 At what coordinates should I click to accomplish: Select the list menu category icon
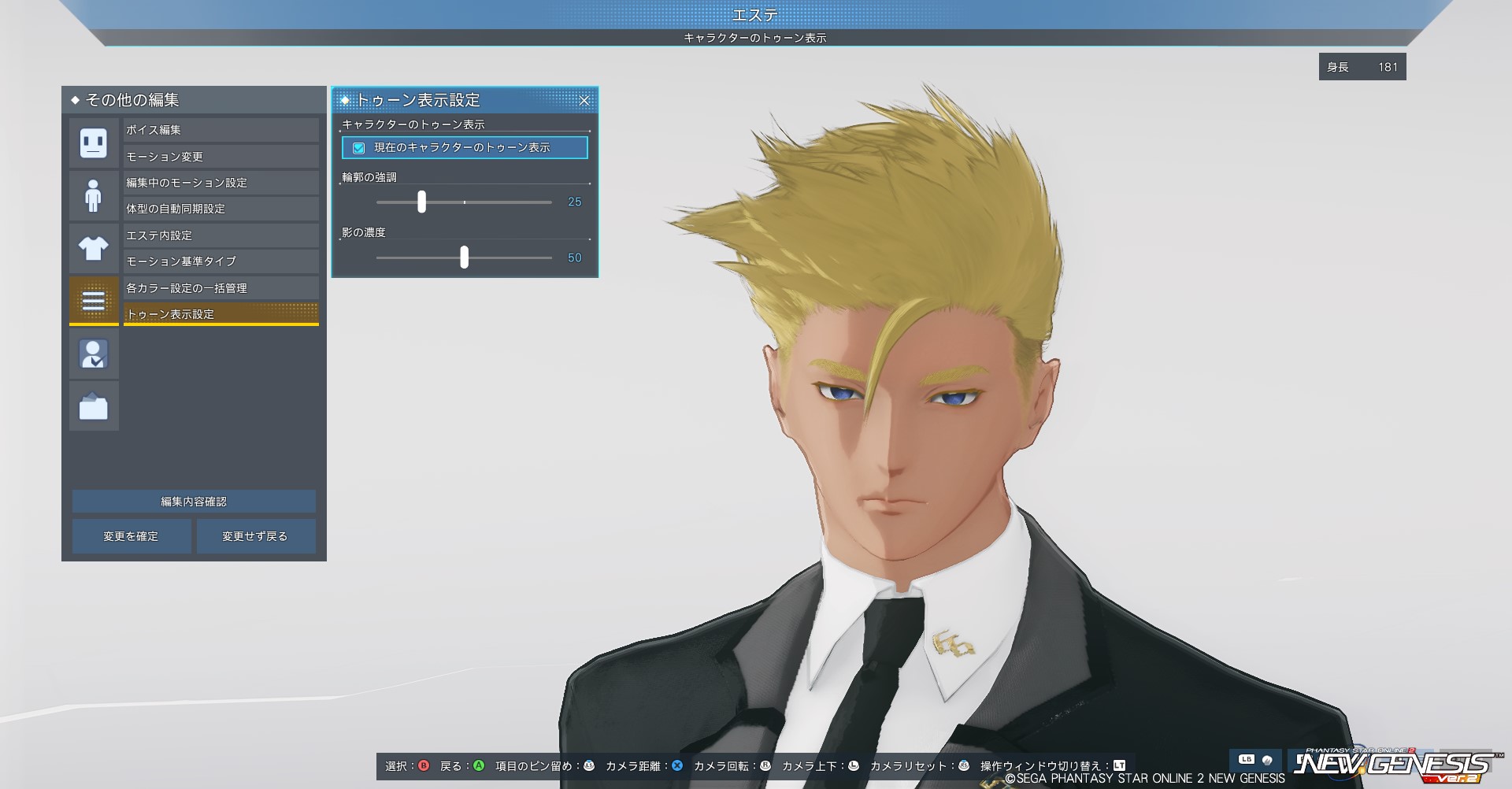(94, 301)
